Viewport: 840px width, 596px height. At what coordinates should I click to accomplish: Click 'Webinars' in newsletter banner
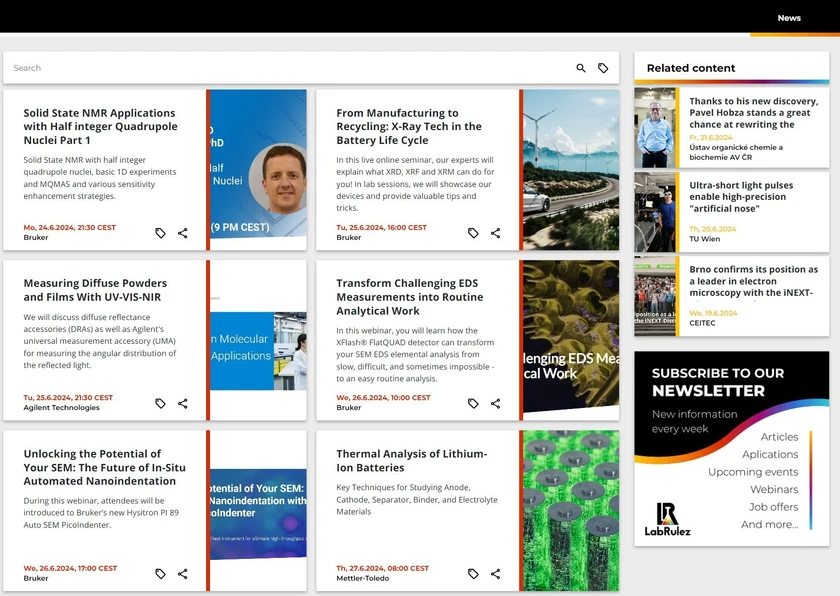(774, 489)
